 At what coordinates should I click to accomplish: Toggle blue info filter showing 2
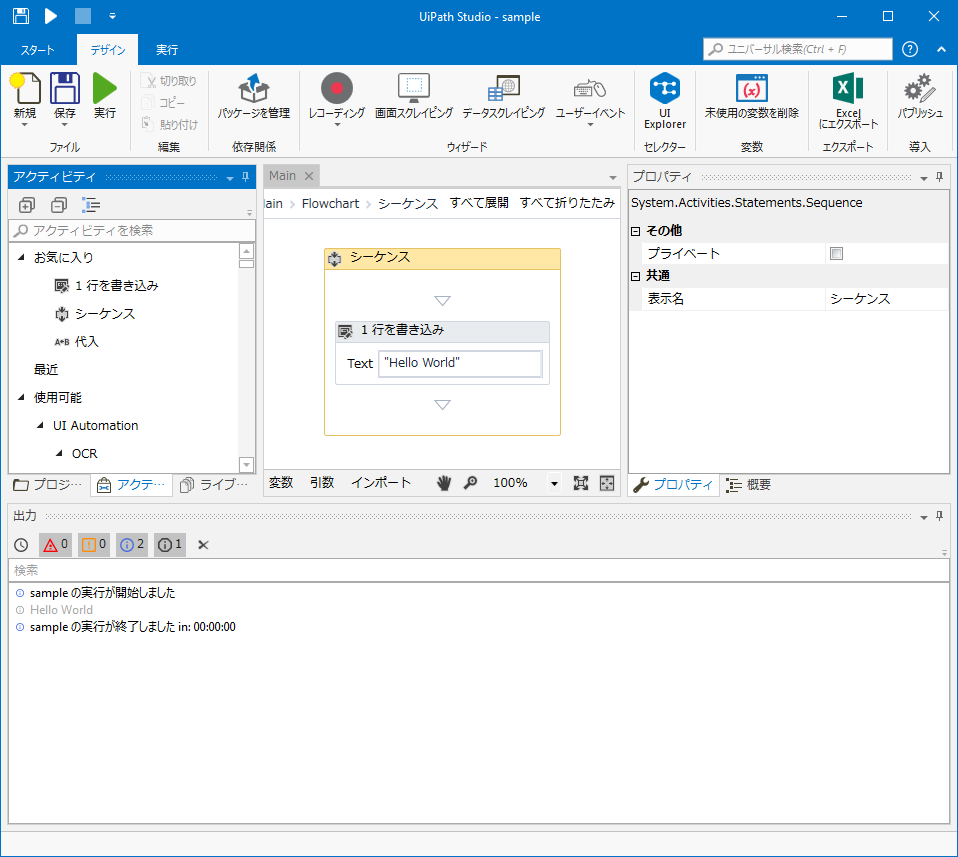(132, 544)
